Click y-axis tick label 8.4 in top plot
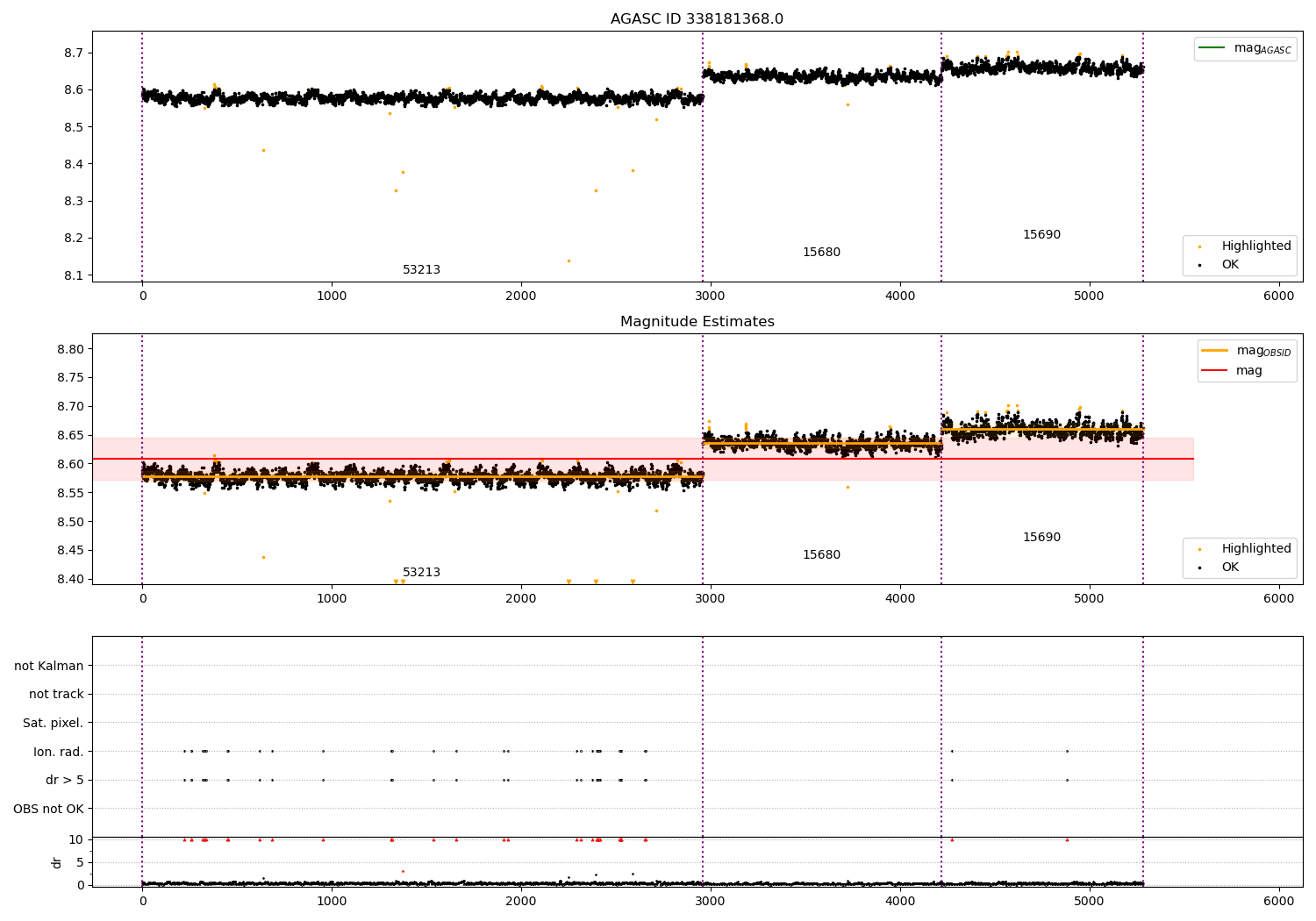Screen dimensions: 1316x921 point(74,164)
